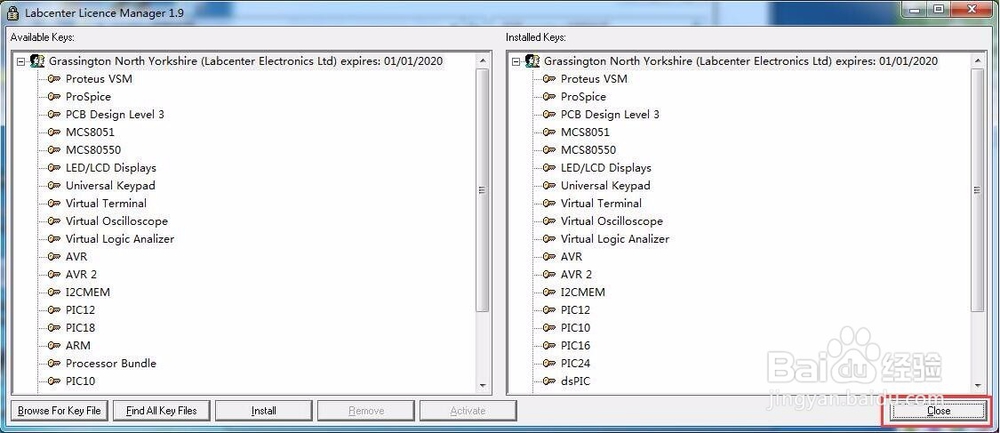Select AVR 2 in Available Keys list
Screen dimensions: 1000x433
[x=81, y=274]
